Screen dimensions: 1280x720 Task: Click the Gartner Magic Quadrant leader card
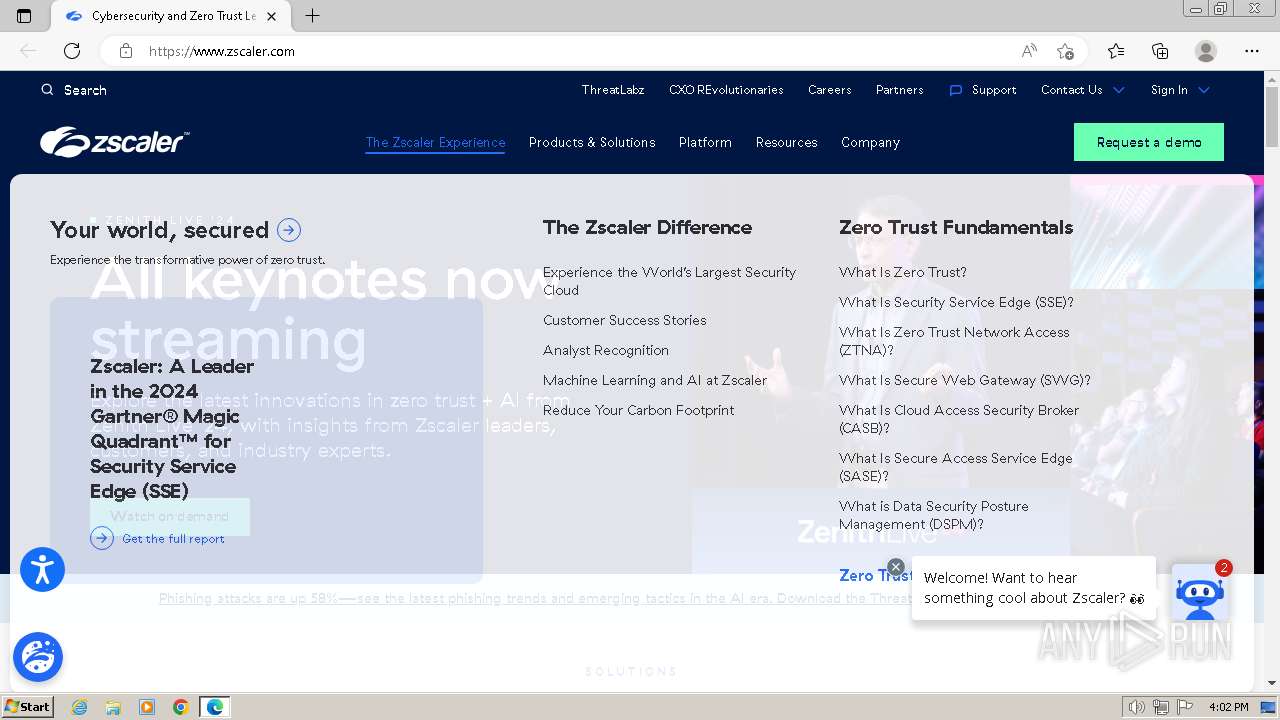click(x=266, y=440)
